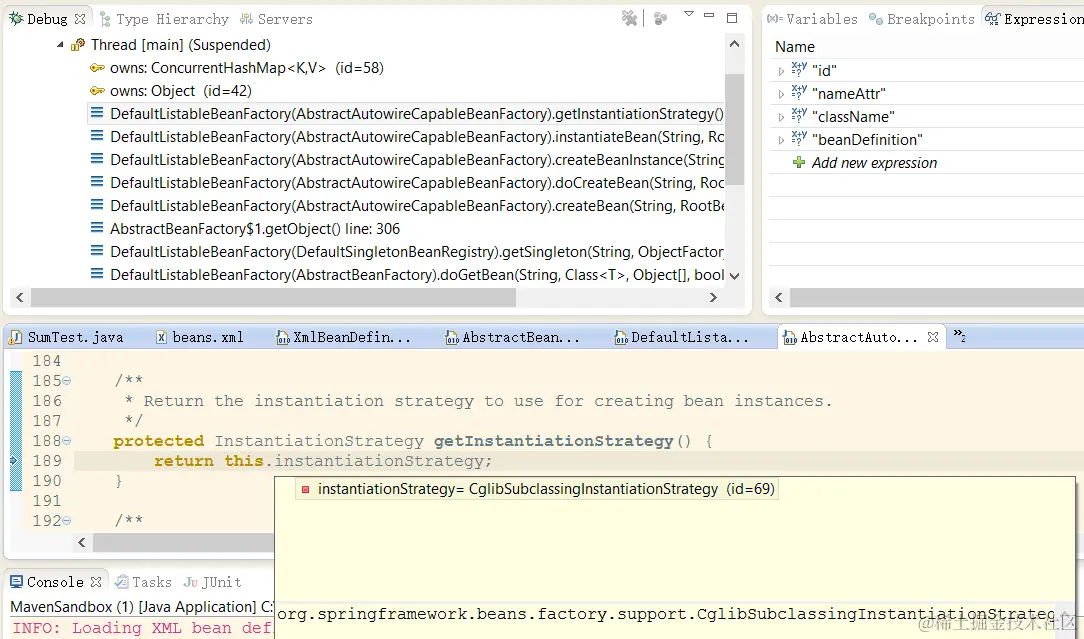Screen dimensions: 1084x639
Task: Select the createBeanInstance stack frame
Action: pos(406,160)
